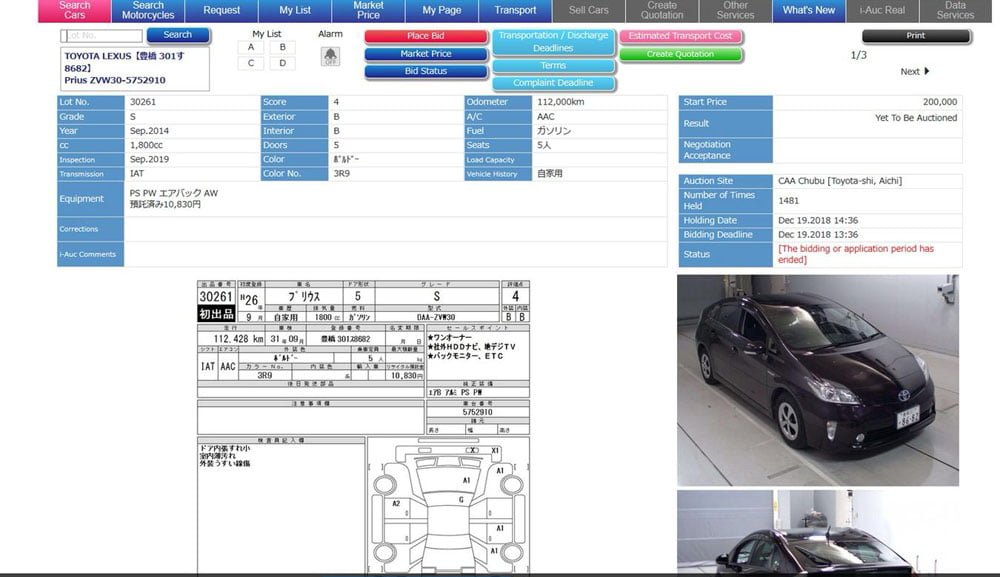Select A/C value AAC
Viewport: 1000px width, 577px height.
pos(546,117)
